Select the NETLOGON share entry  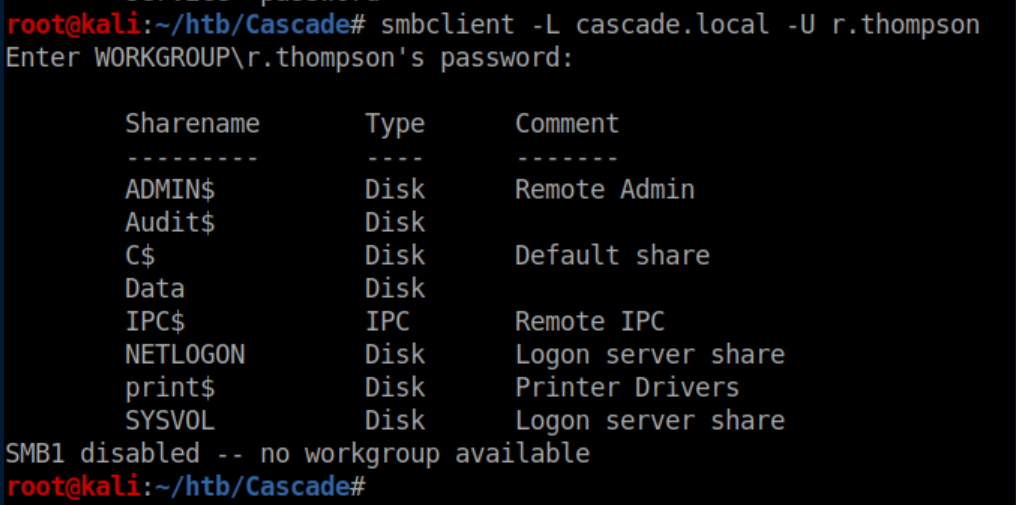[185, 354]
